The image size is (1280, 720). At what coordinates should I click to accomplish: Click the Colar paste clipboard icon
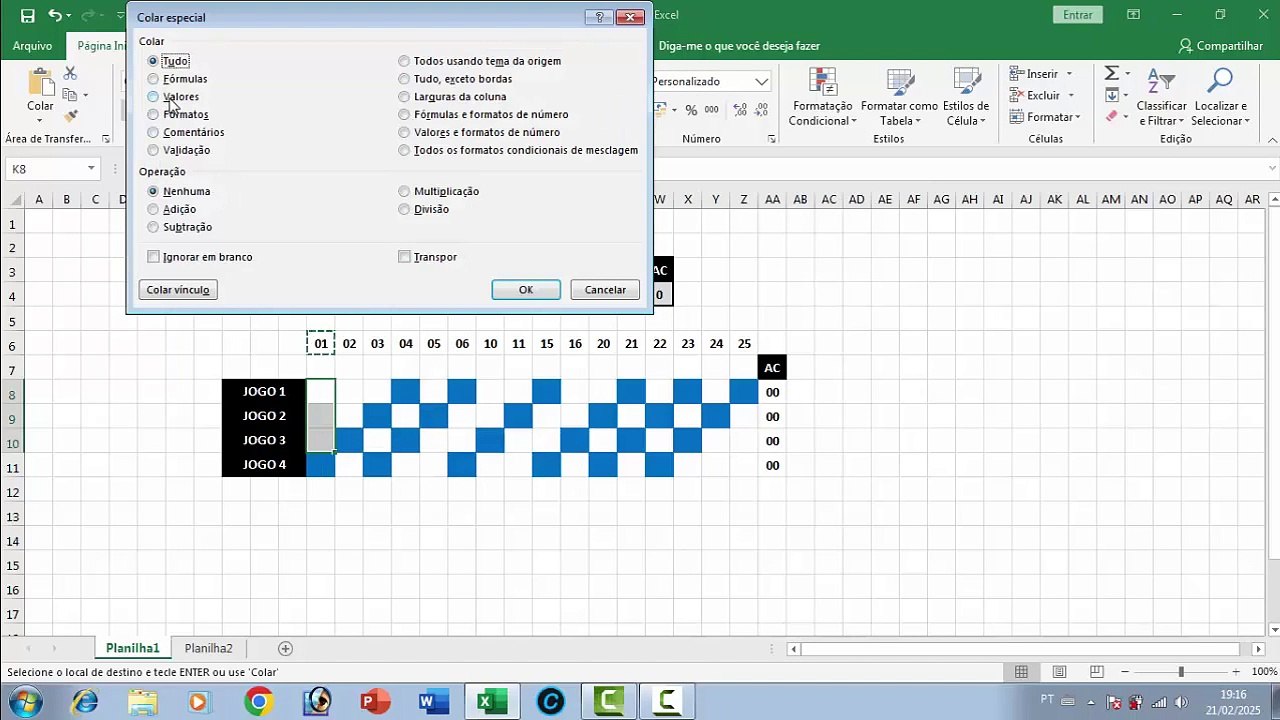pyautogui.click(x=40, y=82)
